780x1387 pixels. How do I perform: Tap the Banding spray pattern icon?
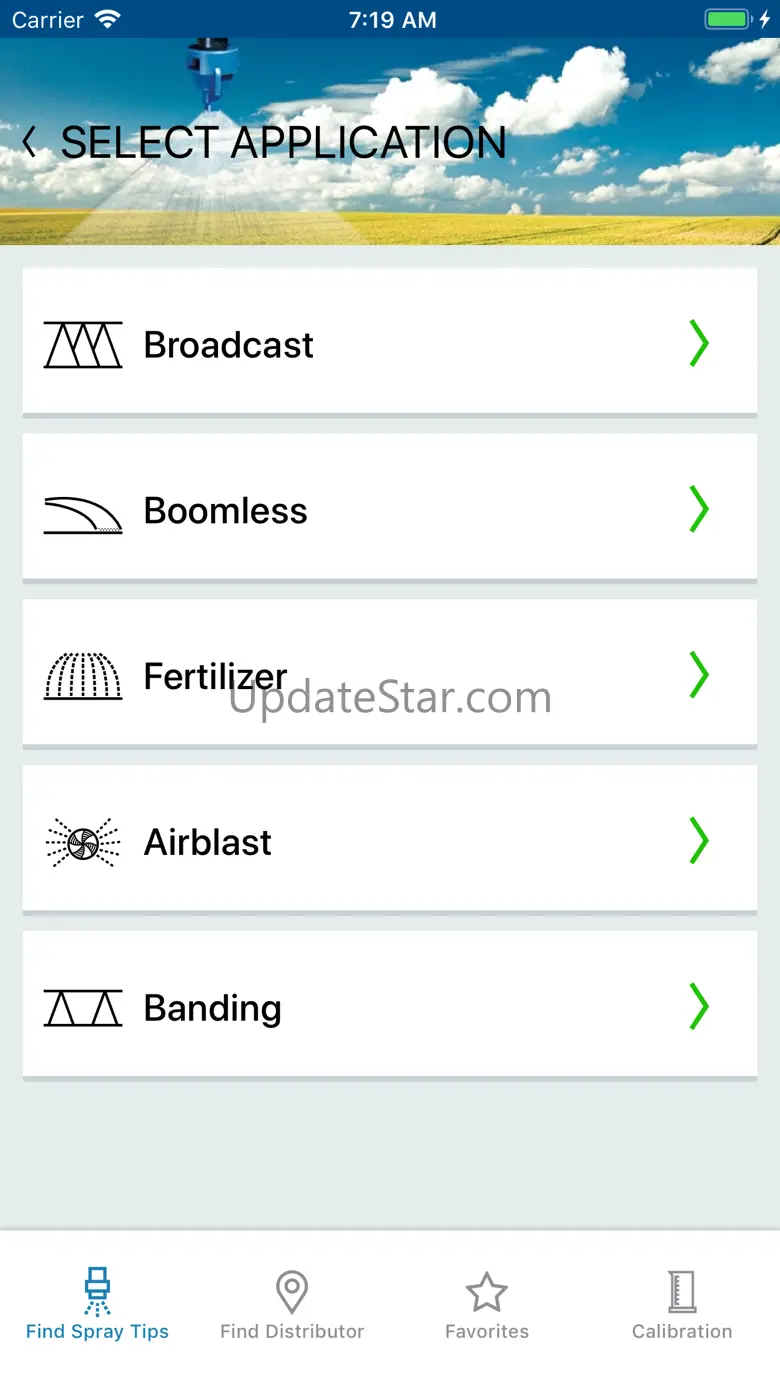[83, 1008]
